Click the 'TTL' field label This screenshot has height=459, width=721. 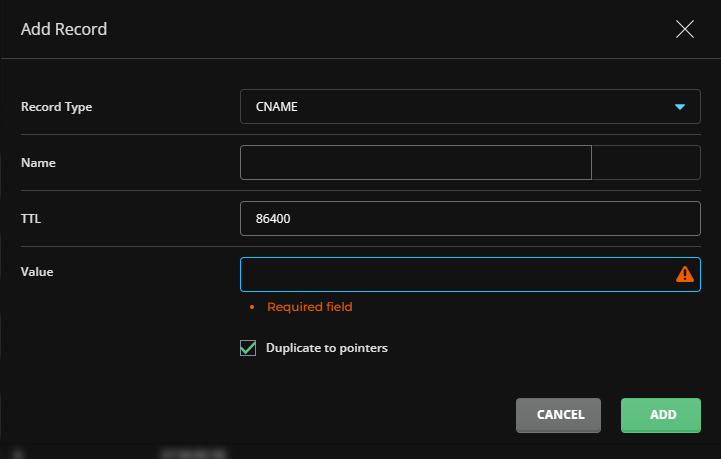tap(31, 218)
